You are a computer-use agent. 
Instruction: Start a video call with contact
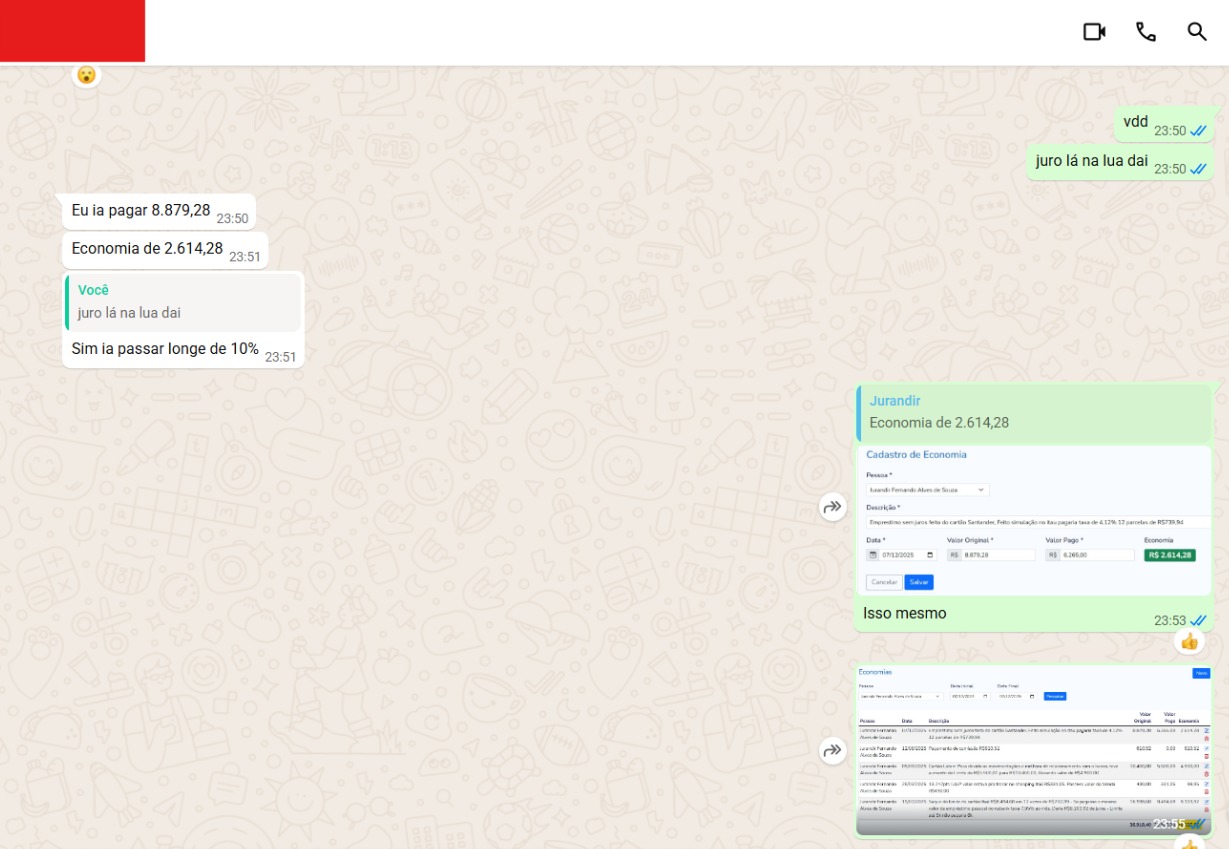(x=1094, y=32)
